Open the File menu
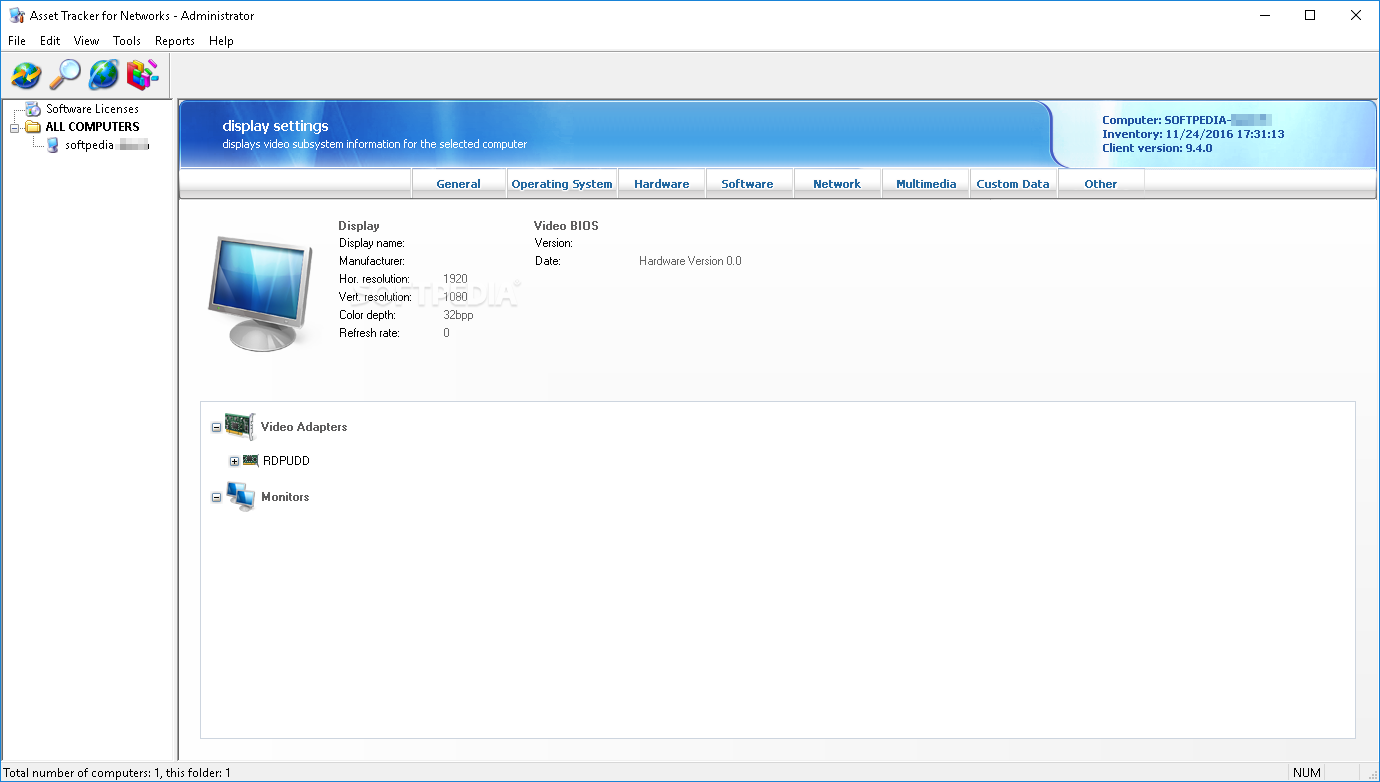The image size is (1380, 782). click(17, 41)
